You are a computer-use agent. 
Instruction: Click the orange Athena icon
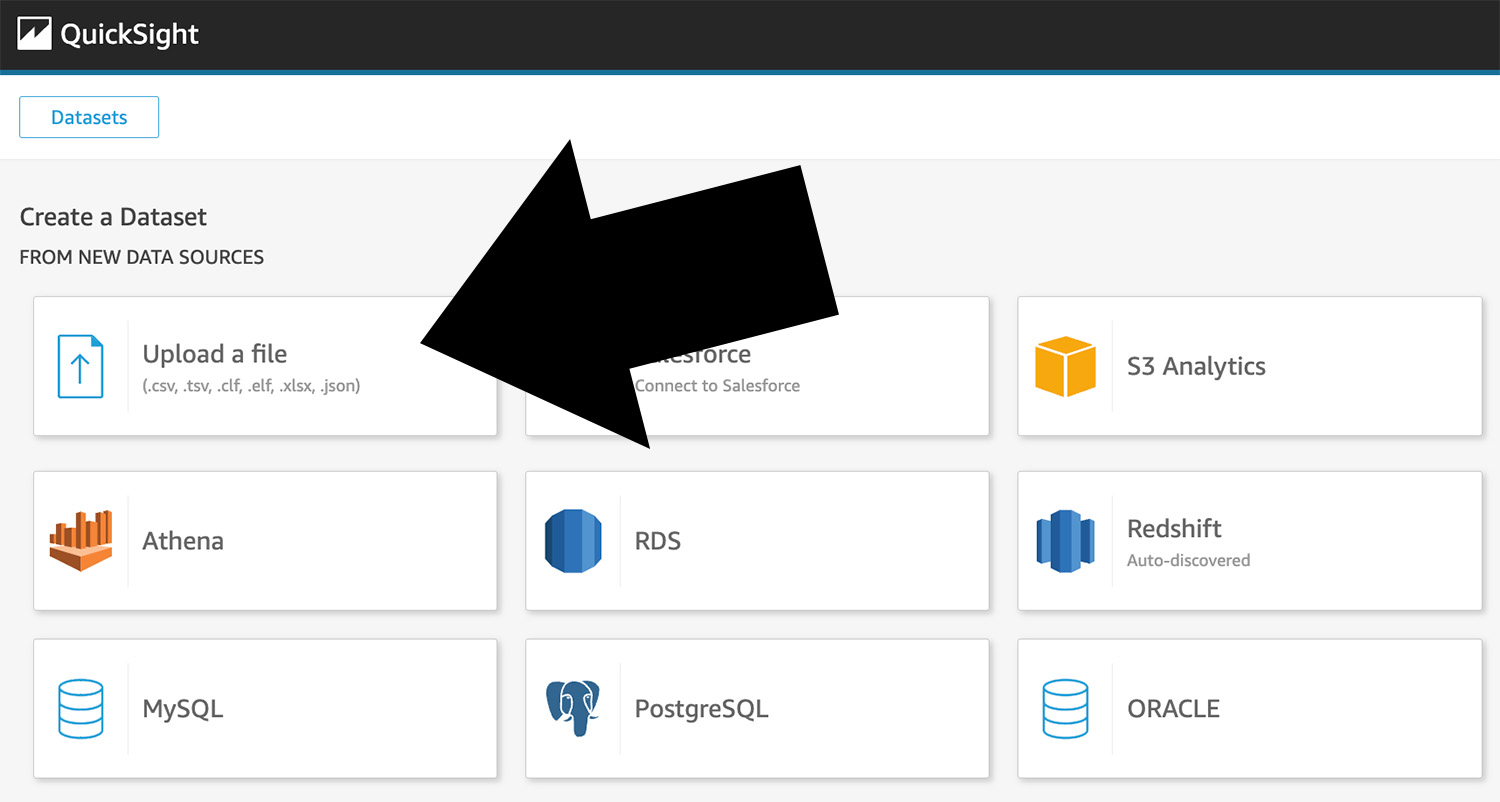(x=80, y=540)
